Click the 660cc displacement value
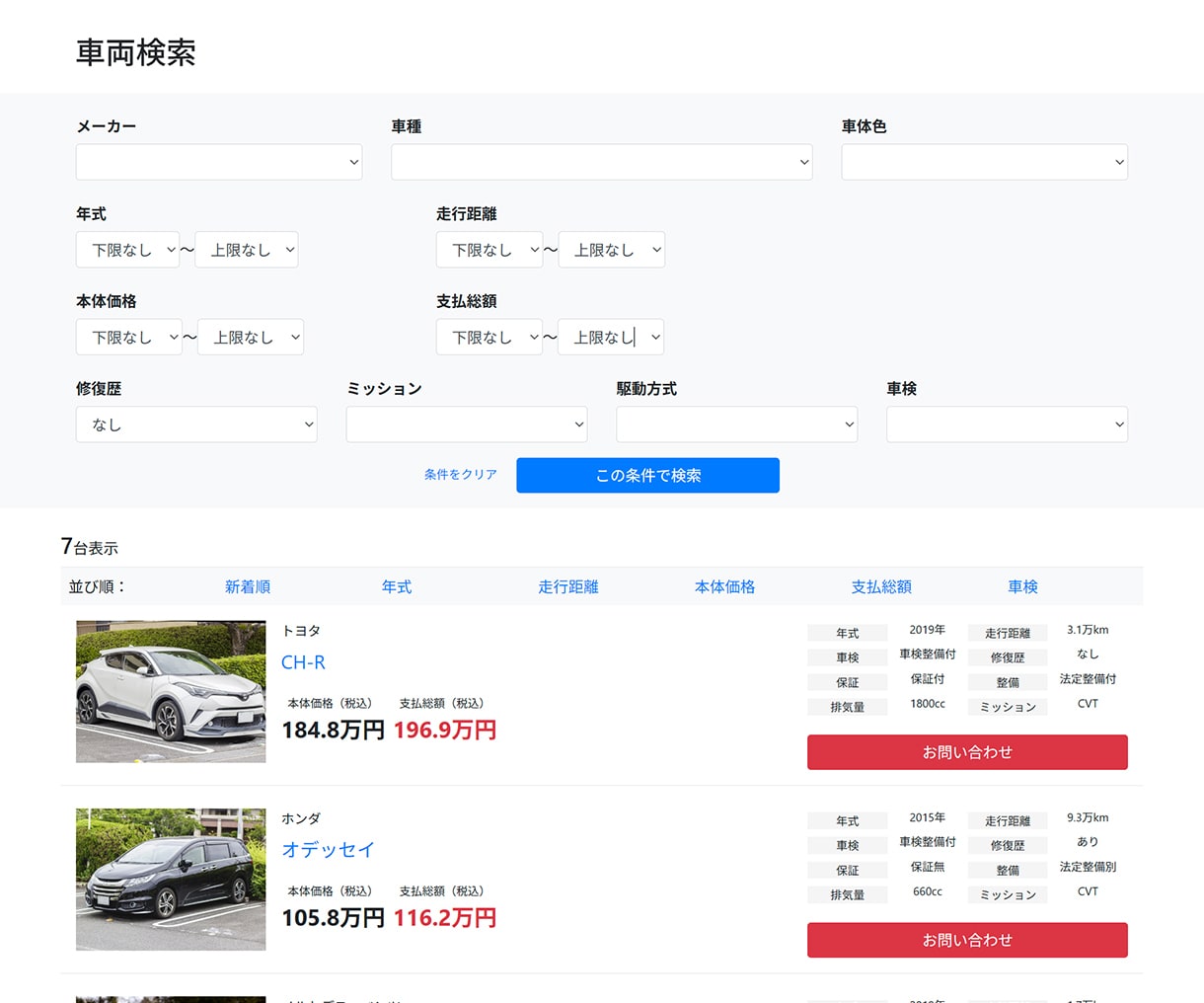 click(x=928, y=891)
